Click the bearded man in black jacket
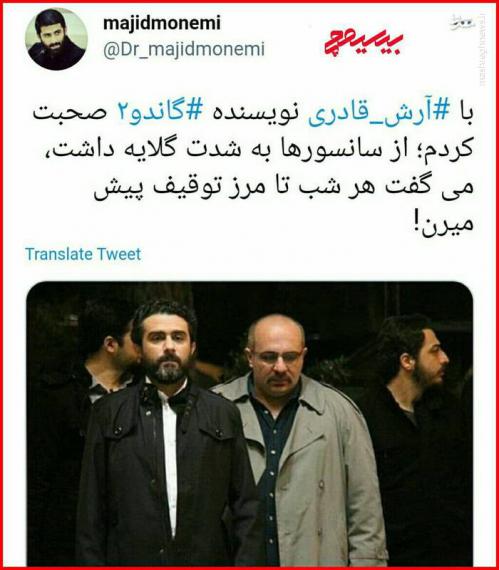499x570 pixels. 165,436
